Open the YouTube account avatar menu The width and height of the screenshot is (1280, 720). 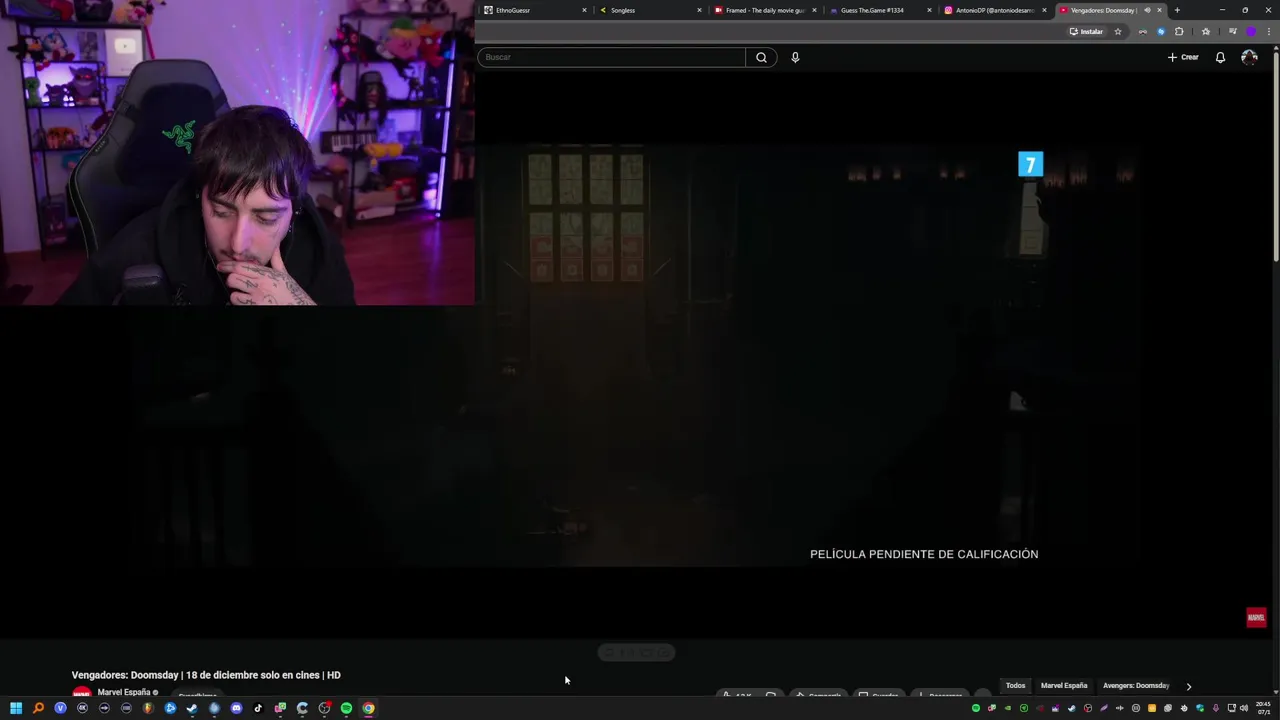tap(1249, 57)
